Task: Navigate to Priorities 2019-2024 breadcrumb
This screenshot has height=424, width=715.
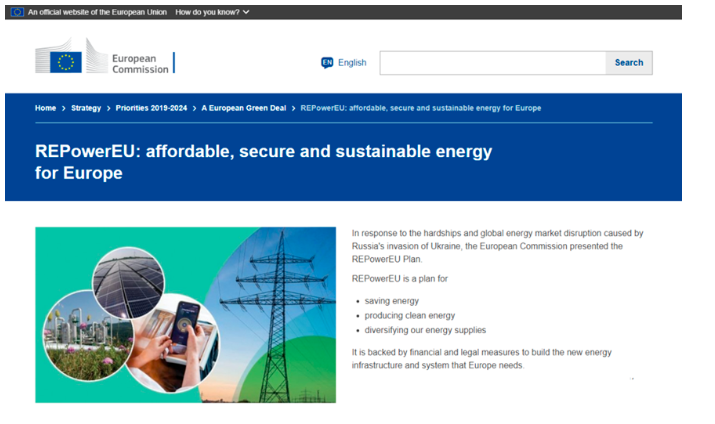Action: point(151,108)
